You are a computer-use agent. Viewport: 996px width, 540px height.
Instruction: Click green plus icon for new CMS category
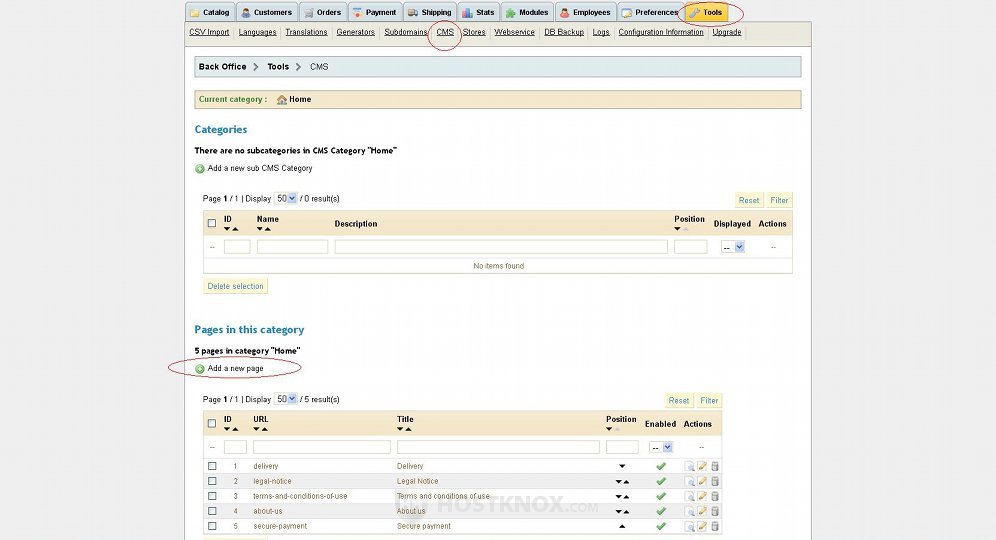coord(199,169)
